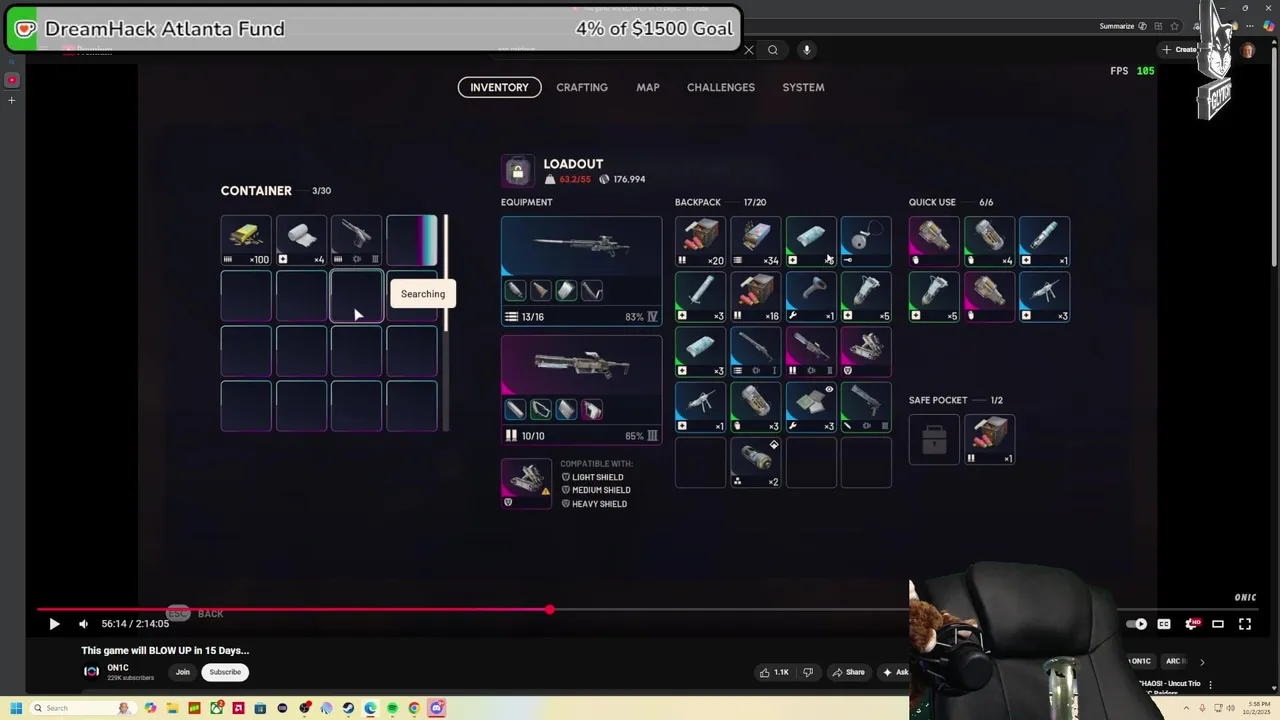The image size is (1280, 720).
Task: Select the canister x2 in the backpack
Action: click(756, 462)
